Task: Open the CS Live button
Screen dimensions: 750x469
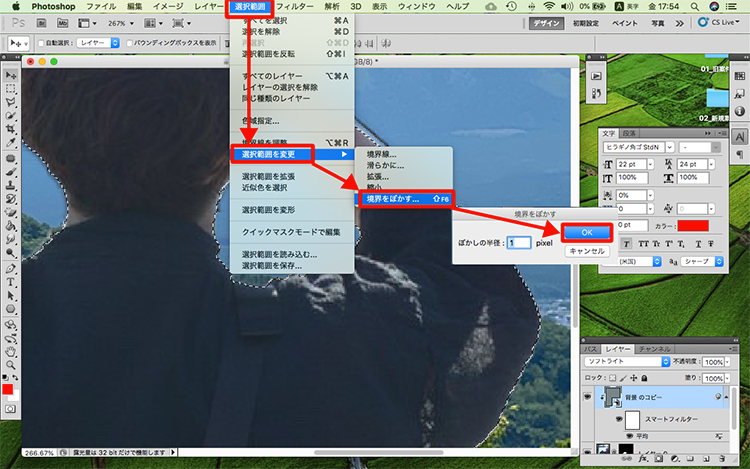Action: tap(718, 22)
